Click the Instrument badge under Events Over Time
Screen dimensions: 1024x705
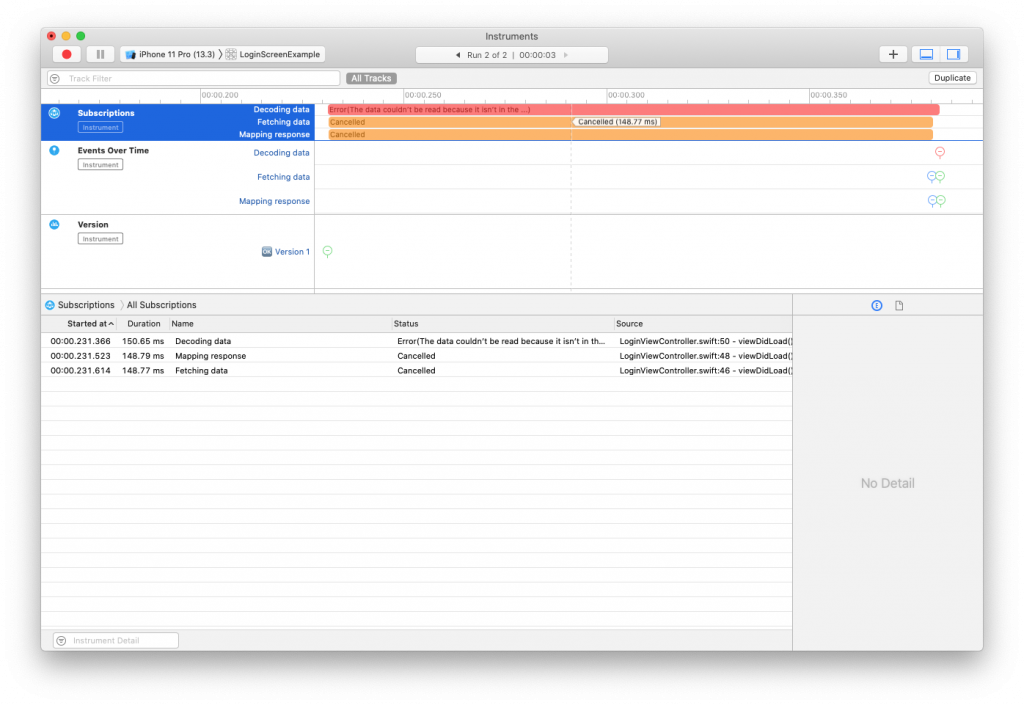(100, 164)
